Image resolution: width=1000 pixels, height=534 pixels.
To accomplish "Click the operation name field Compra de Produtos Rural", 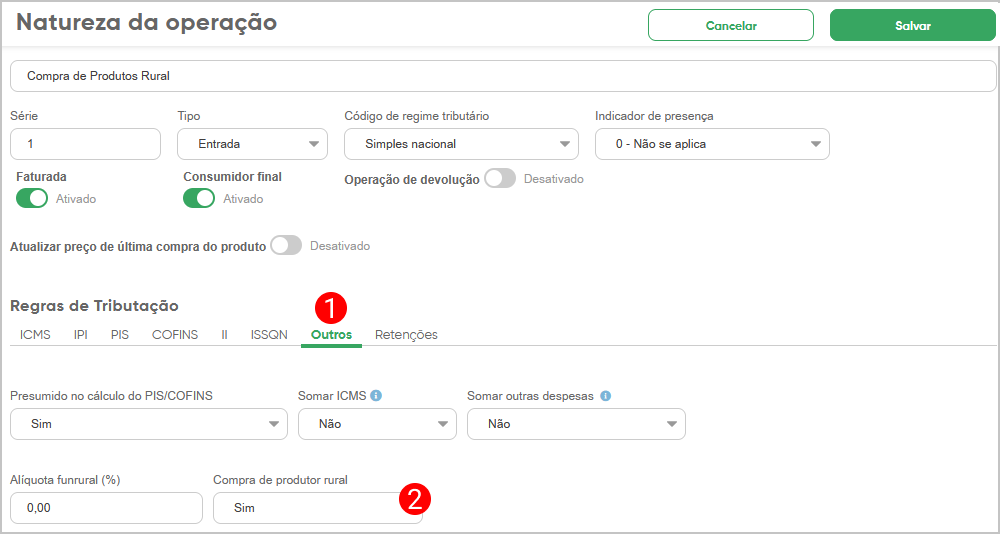I will pyautogui.click(x=503, y=76).
